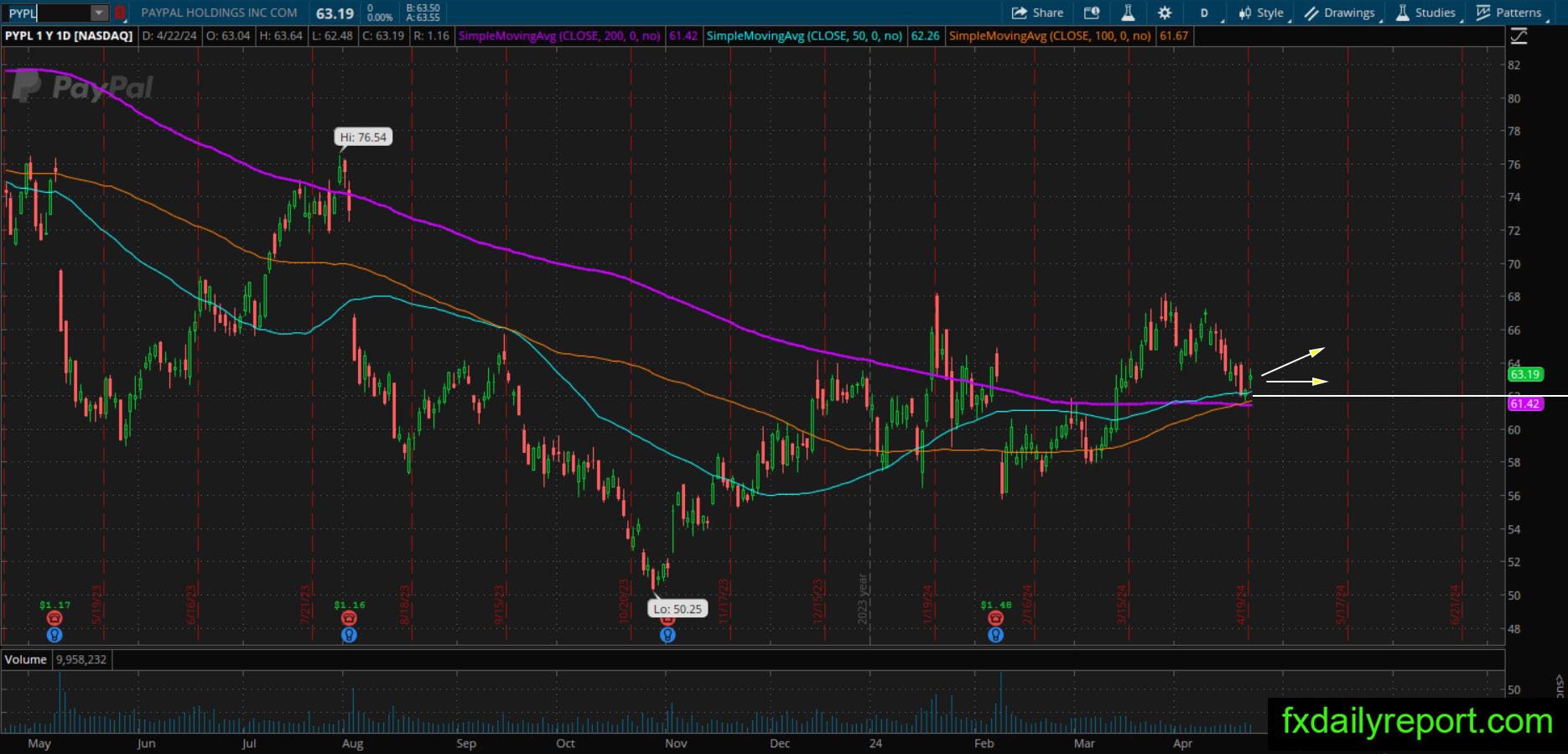Open the Patterns menu
1568x754 pixels.
pyautogui.click(x=1509, y=13)
